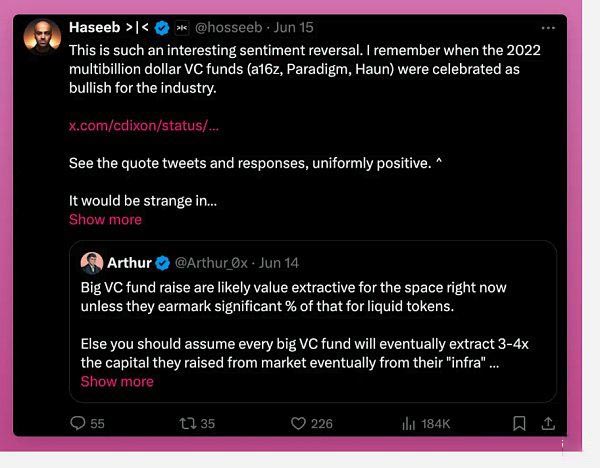Expand Arthur's quoted tweet Show more
600x468 pixels.
pos(117,382)
